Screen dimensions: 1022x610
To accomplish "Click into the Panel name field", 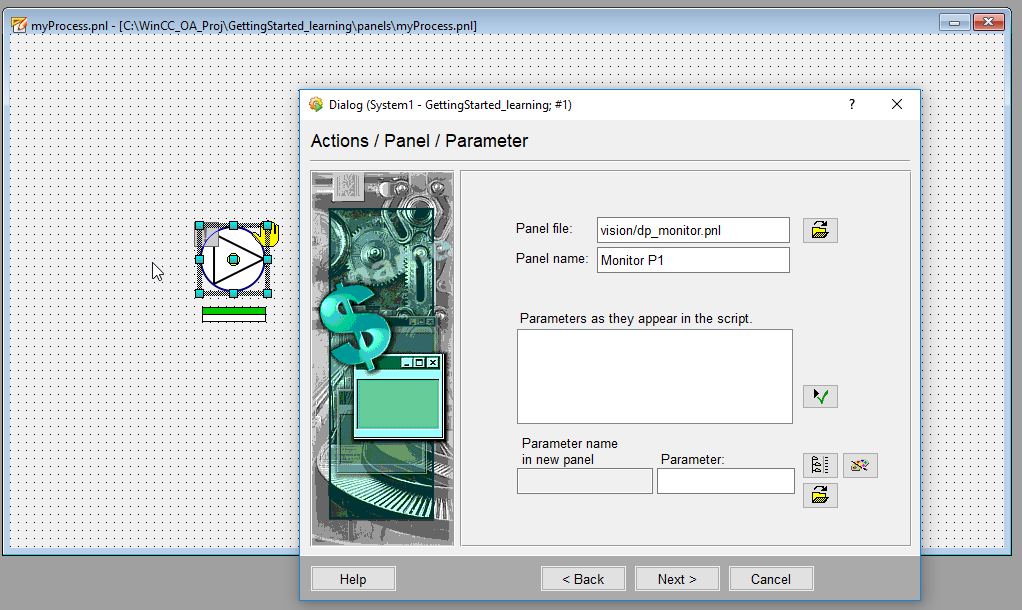I will pos(693,260).
